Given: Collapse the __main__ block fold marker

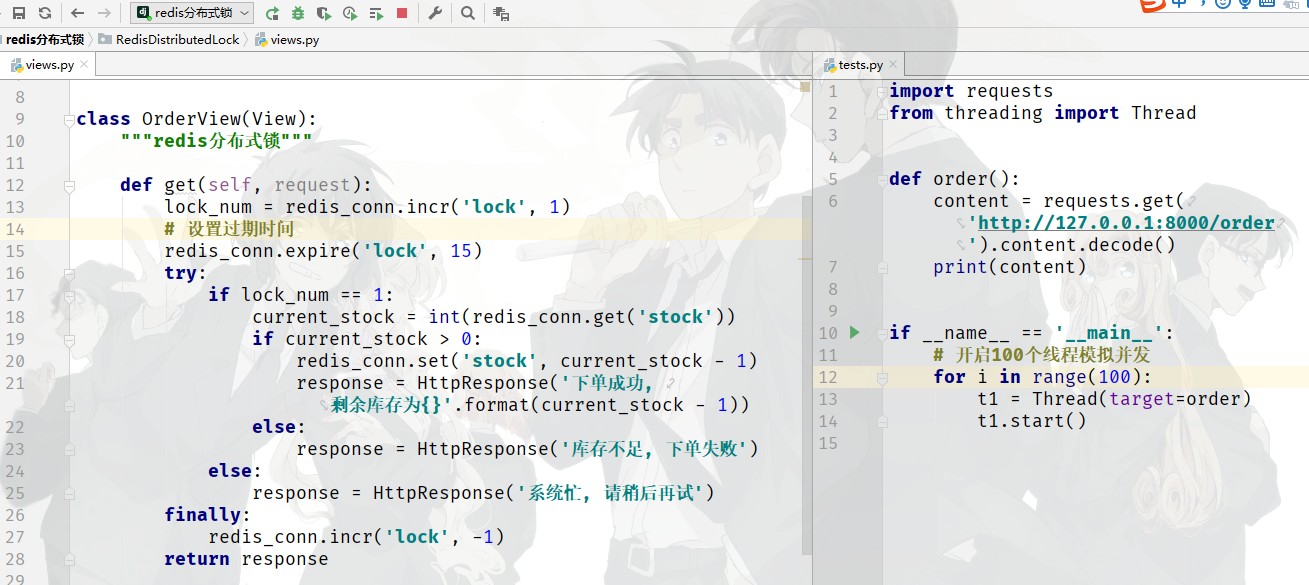Looking at the screenshot, I should tap(881, 333).
